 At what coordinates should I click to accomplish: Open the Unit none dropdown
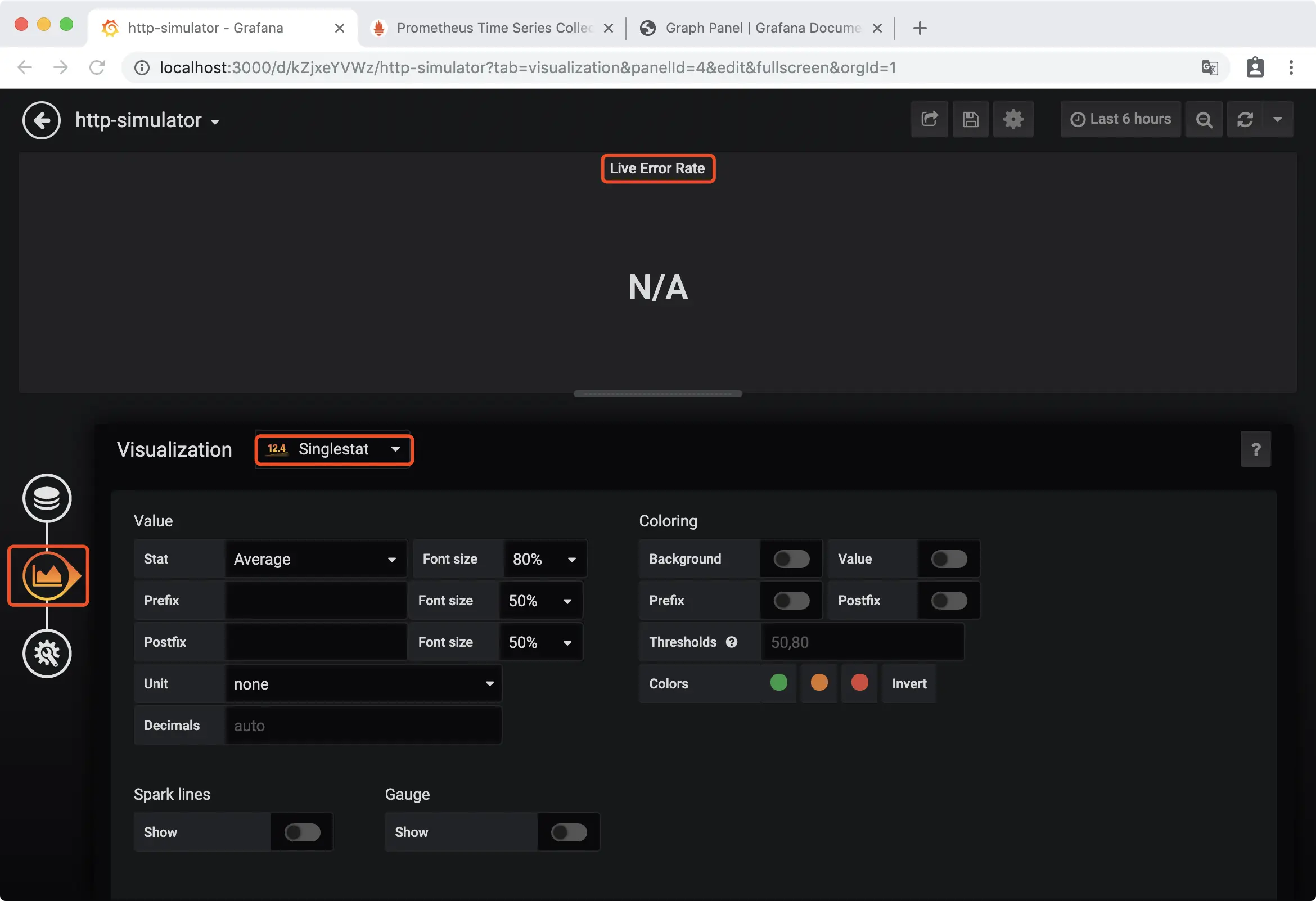pyautogui.click(x=363, y=683)
